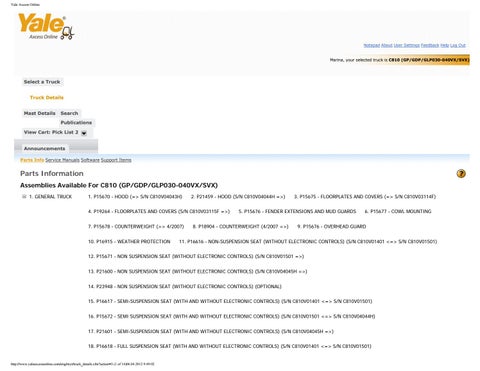Collapse the General Truck tree node icon
This screenshot has height=371, width=480.
(x=24, y=197)
